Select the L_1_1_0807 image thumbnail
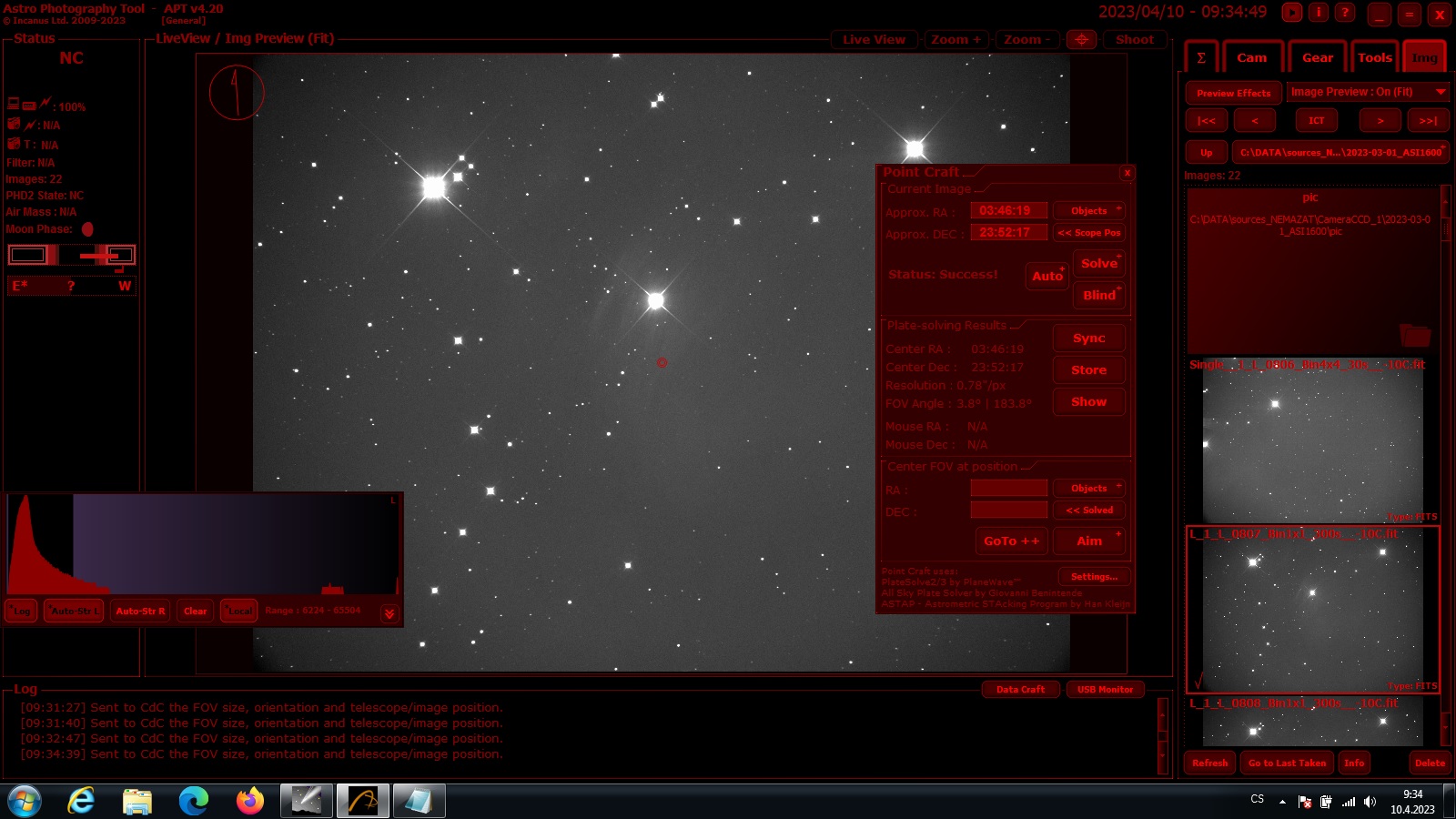This screenshot has width=1456, height=819. (x=1311, y=610)
